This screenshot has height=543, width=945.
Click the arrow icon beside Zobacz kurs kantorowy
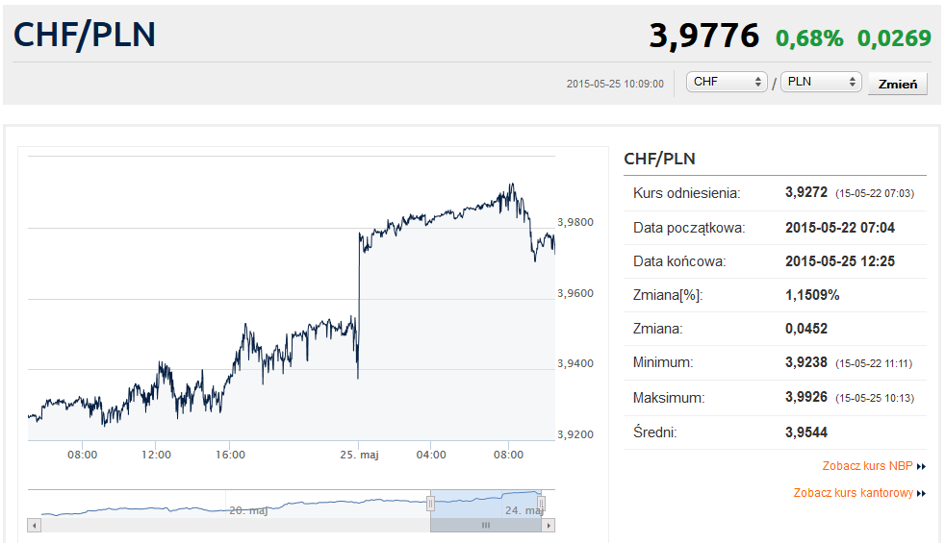921,493
